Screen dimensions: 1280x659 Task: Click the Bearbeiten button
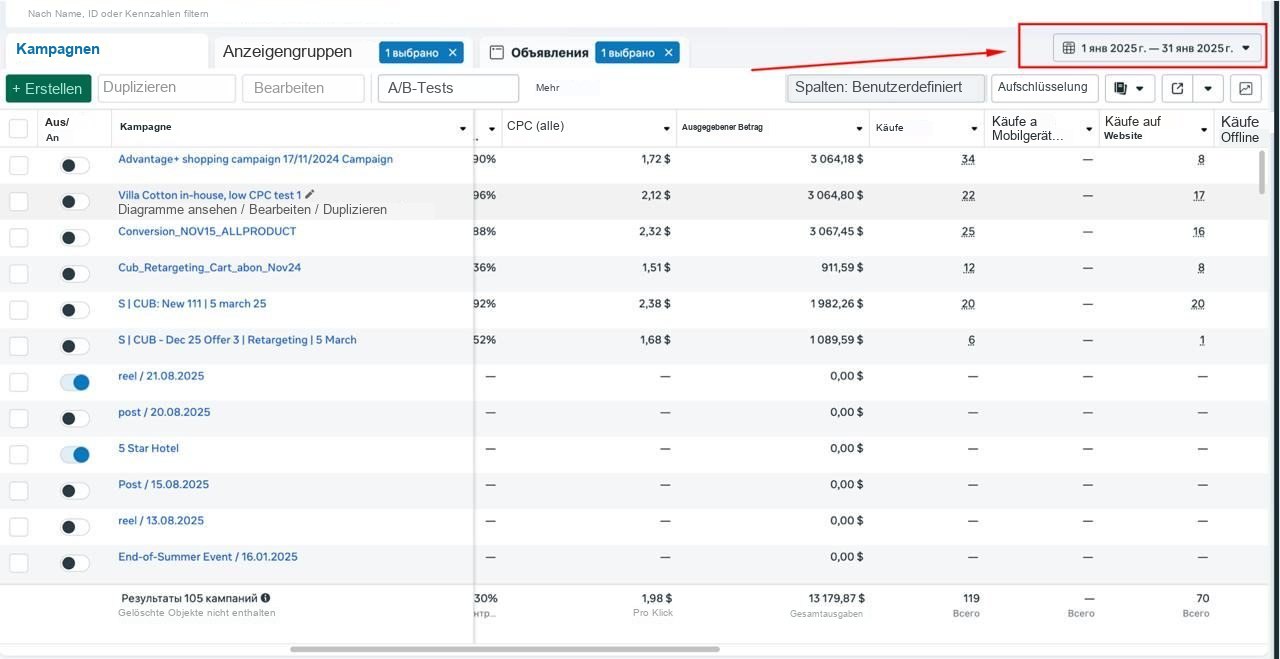303,88
